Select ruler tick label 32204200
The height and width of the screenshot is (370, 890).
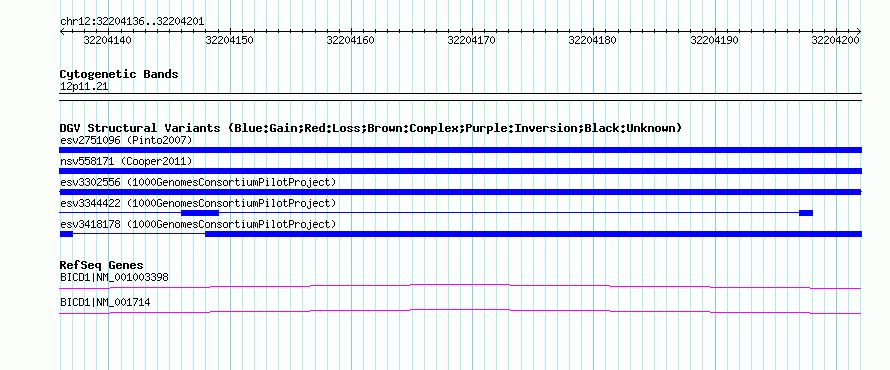pos(836,40)
